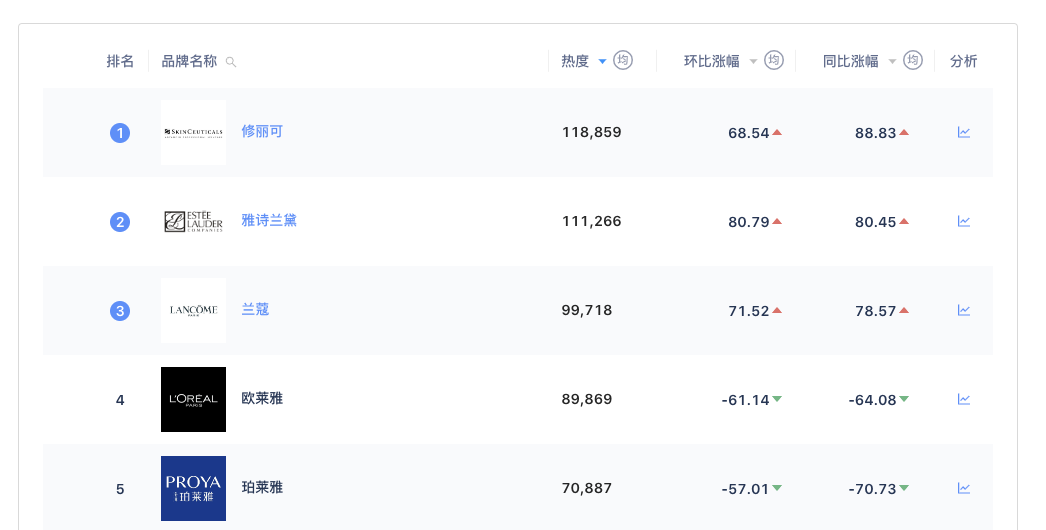Open trend analysis chart for 修丽可
This screenshot has height=530, width=1046.
click(964, 132)
